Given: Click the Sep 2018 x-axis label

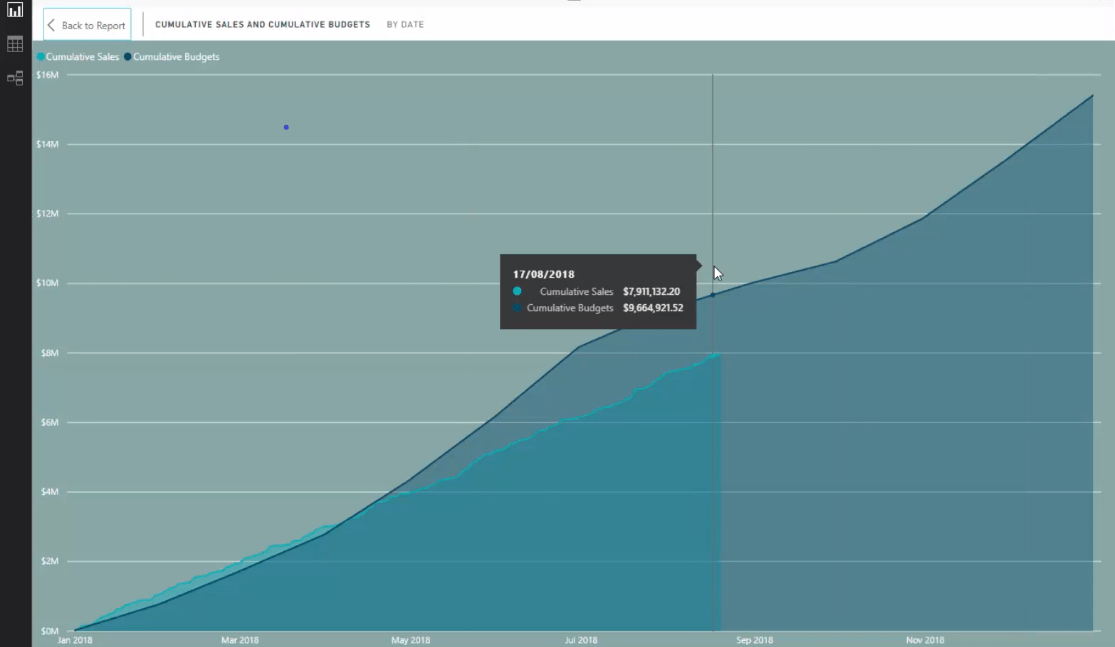Looking at the screenshot, I should tap(754, 640).
